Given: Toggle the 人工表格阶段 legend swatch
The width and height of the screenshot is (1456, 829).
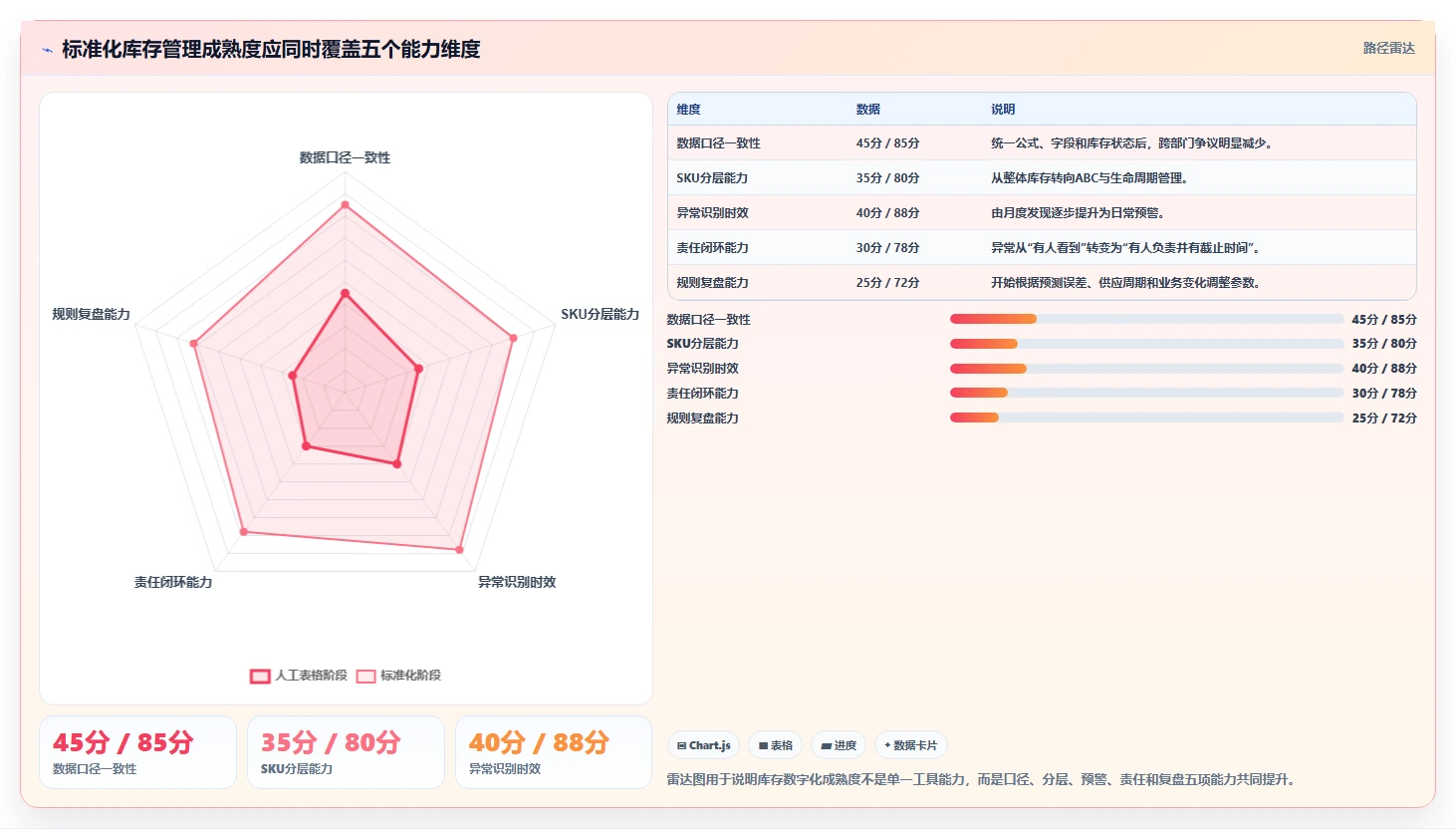Looking at the screenshot, I should coord(260,676).
